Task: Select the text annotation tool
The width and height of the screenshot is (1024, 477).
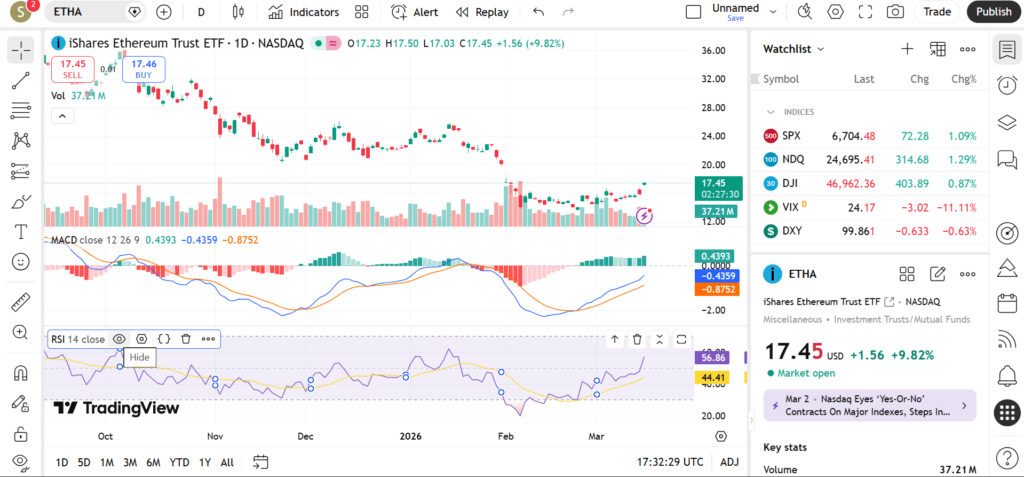Action: click(x=20, y=231)
